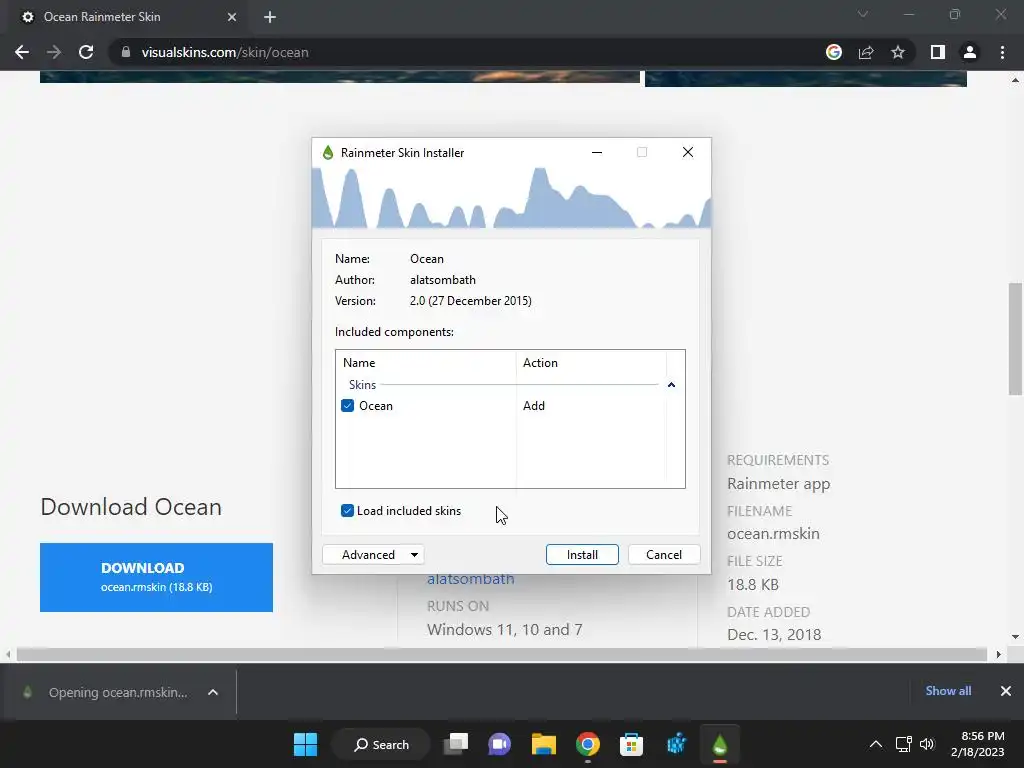This screenshot has height=768, width=1024.
Task: Click the horizontal scrollbar thumb
Action: tap(502, 654)
